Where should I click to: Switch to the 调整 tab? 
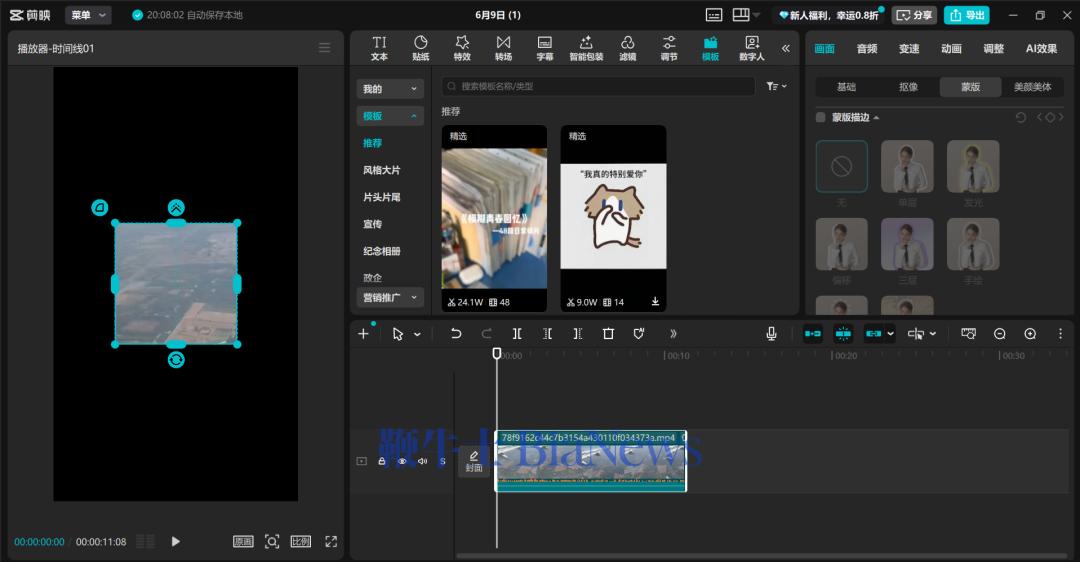tap(993, 48)
